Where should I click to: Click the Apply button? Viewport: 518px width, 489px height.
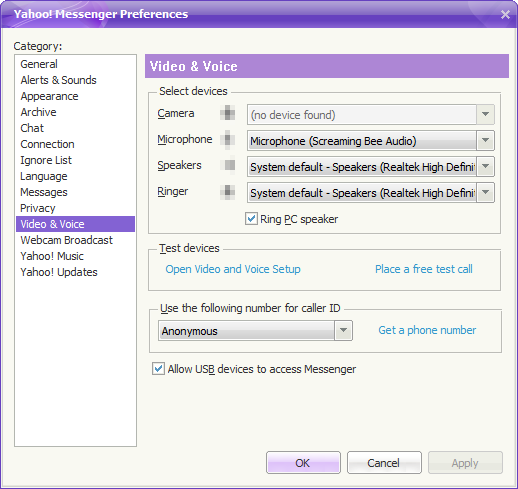pyautogui.click(x=465, y=463)
